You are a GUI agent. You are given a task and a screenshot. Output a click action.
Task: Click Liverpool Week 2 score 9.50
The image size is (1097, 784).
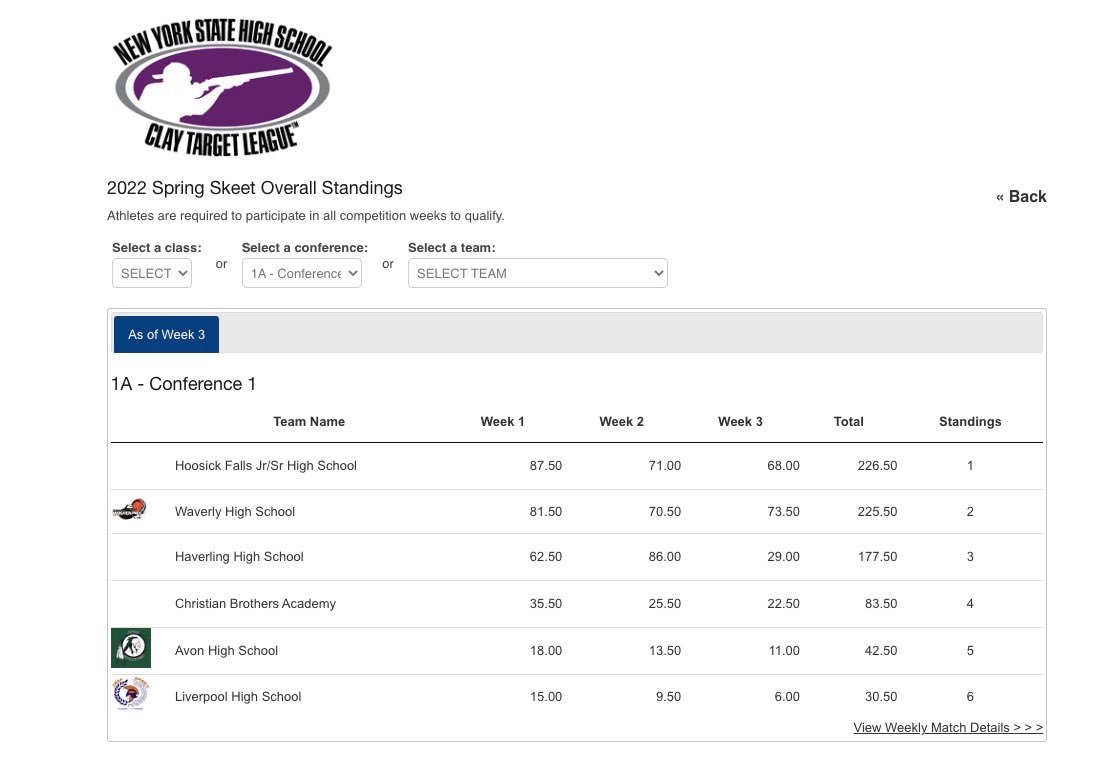pos(668,697)
